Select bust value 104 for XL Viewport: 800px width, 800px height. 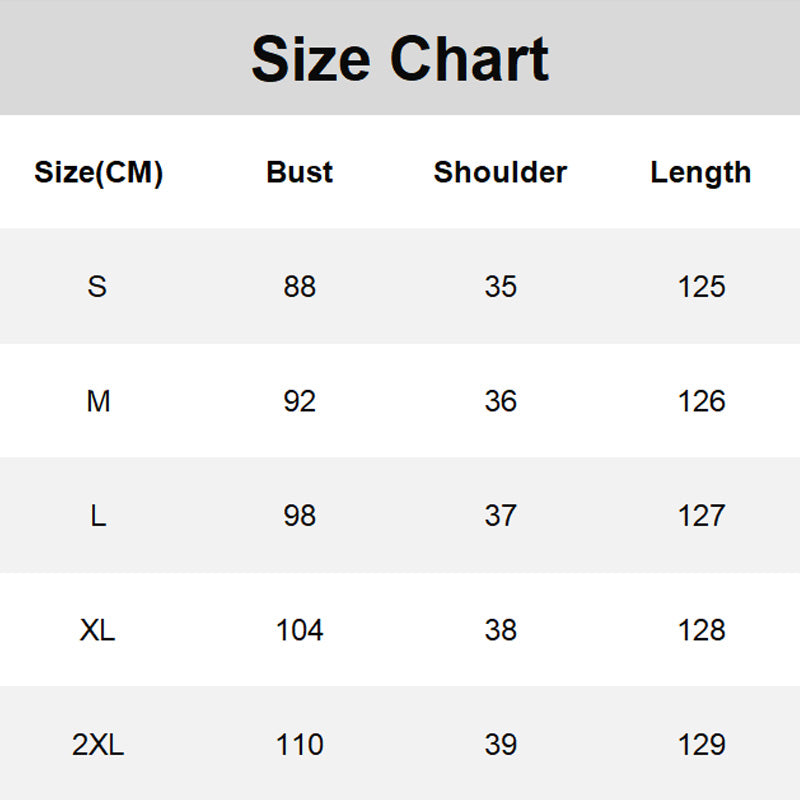(299, 630)
